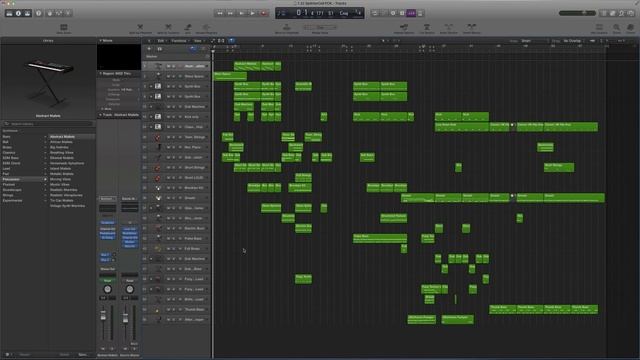
Task: Click the Join regions toolbar icon
Action: tap(188, 29)
